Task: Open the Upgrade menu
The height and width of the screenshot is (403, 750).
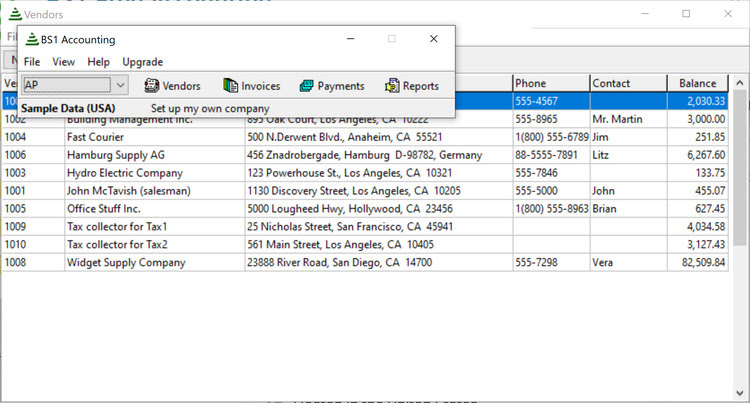Action: coord(143,62)
